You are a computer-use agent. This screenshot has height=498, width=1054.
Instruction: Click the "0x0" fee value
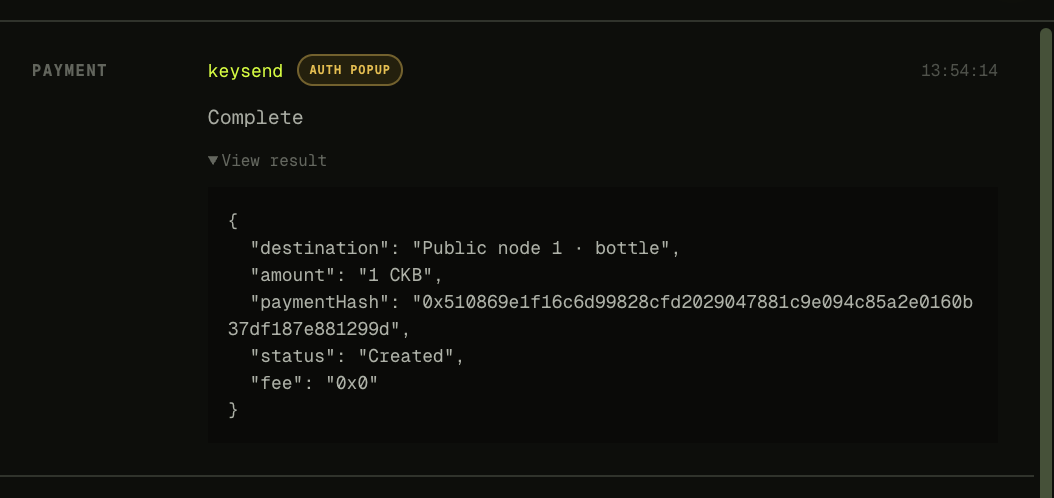point(352,383)
